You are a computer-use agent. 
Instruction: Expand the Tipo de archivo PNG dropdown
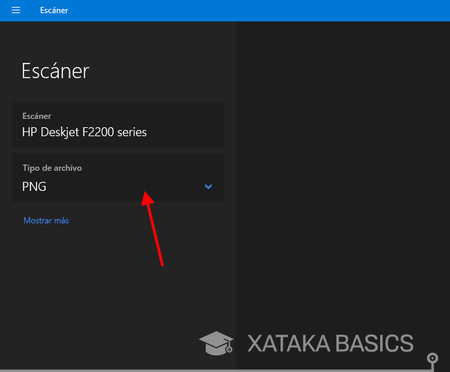[x=118, y=177]
